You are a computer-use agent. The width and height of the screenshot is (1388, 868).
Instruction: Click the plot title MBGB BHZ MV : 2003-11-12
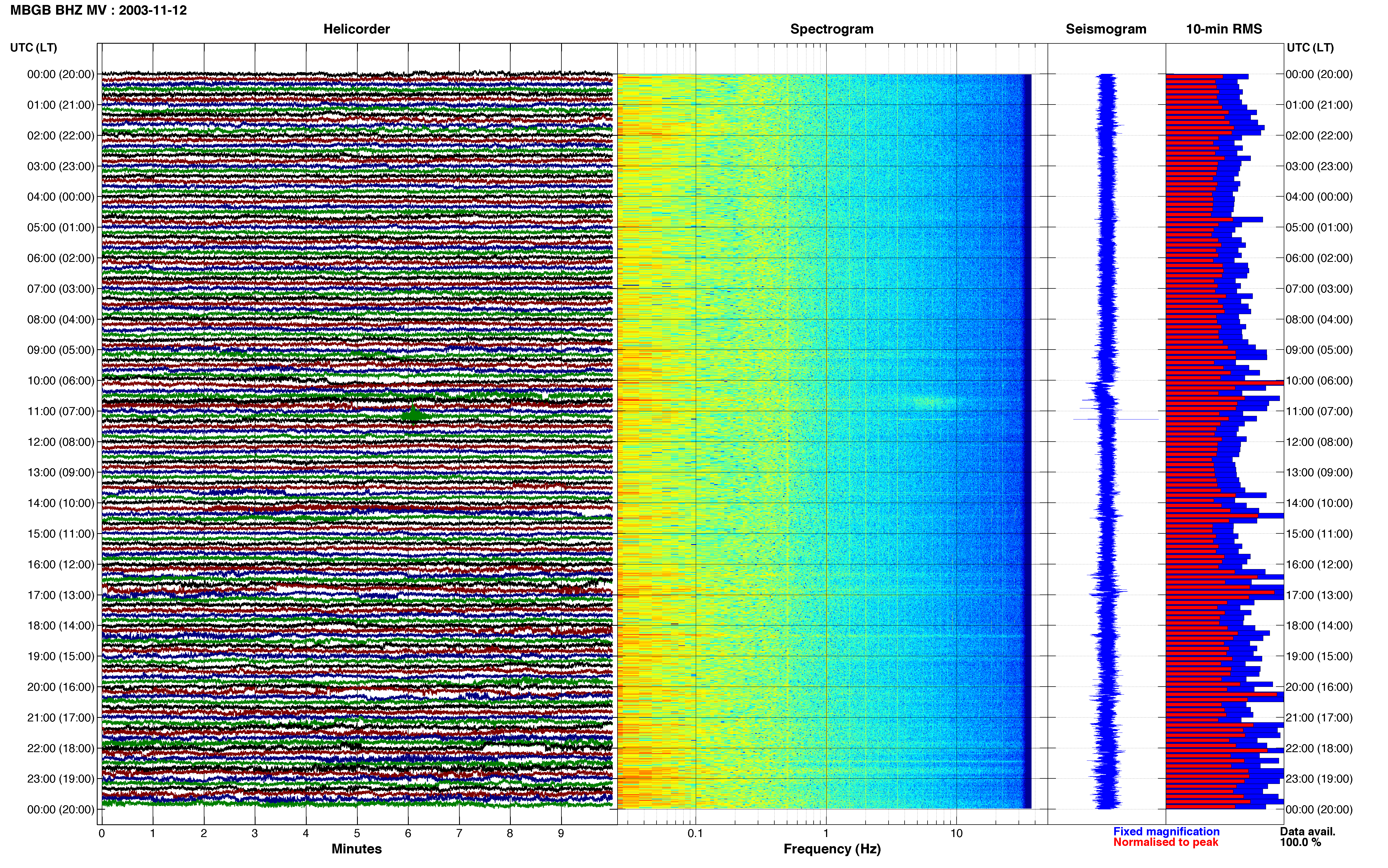click(98, 10)
